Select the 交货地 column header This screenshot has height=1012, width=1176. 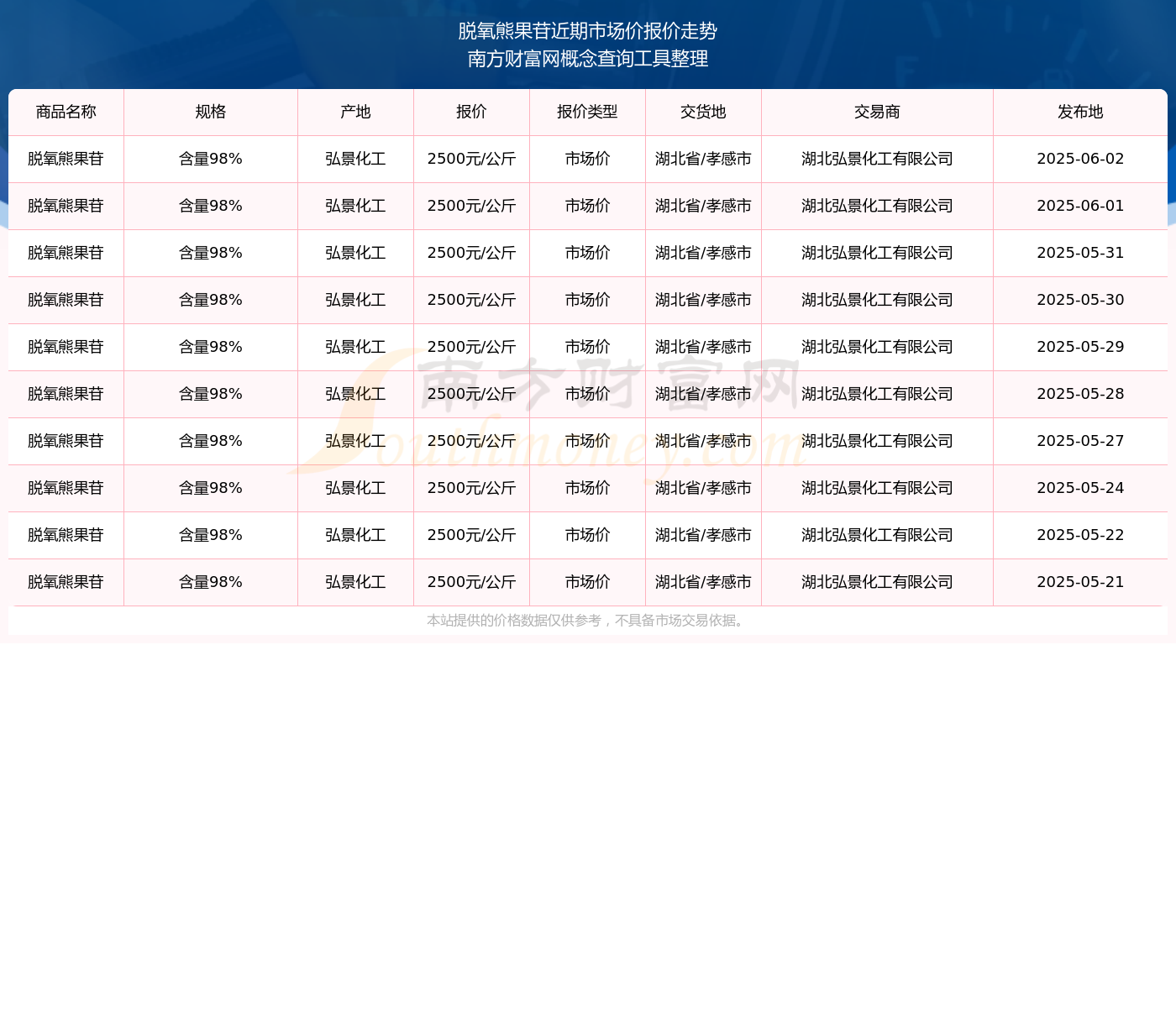coord(704,112)
